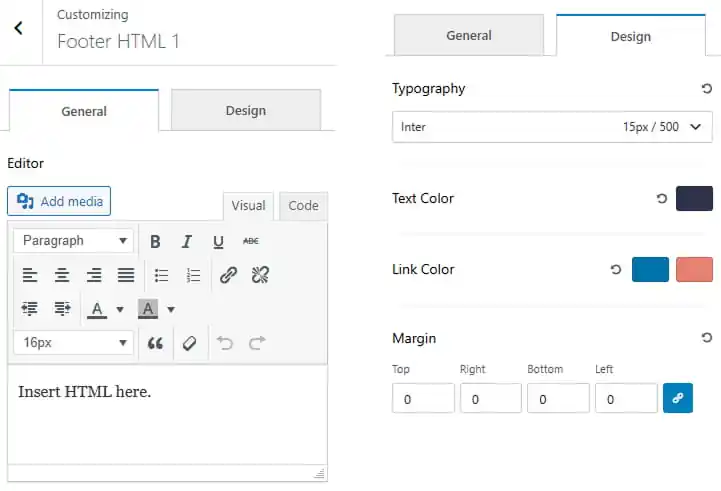
Task: Align text center in editor toolbar
Action: [x=62, y=275]
